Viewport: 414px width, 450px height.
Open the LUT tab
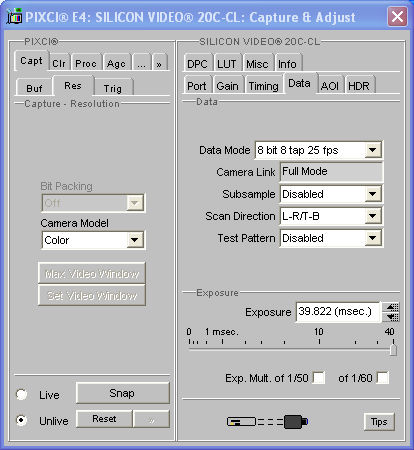tap(227, 63)
